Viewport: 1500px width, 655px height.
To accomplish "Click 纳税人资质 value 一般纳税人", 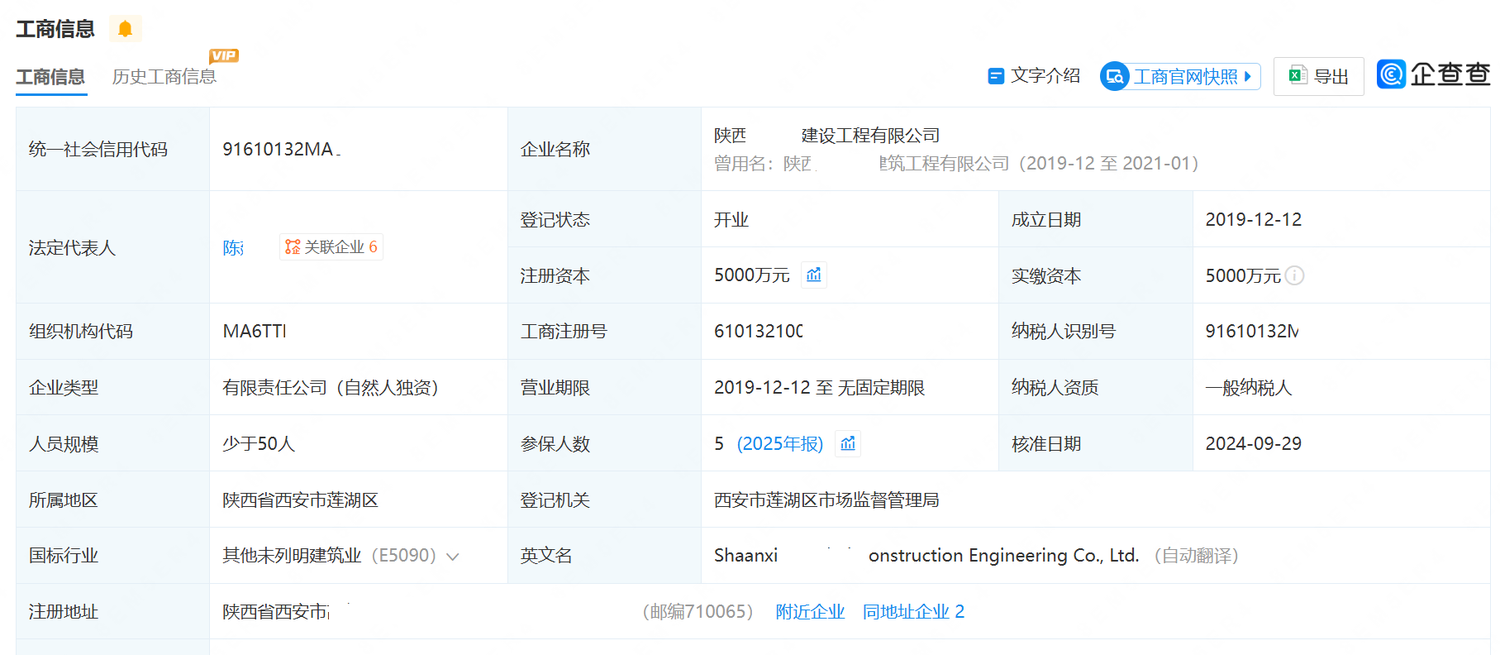I will pos(1248,388).
